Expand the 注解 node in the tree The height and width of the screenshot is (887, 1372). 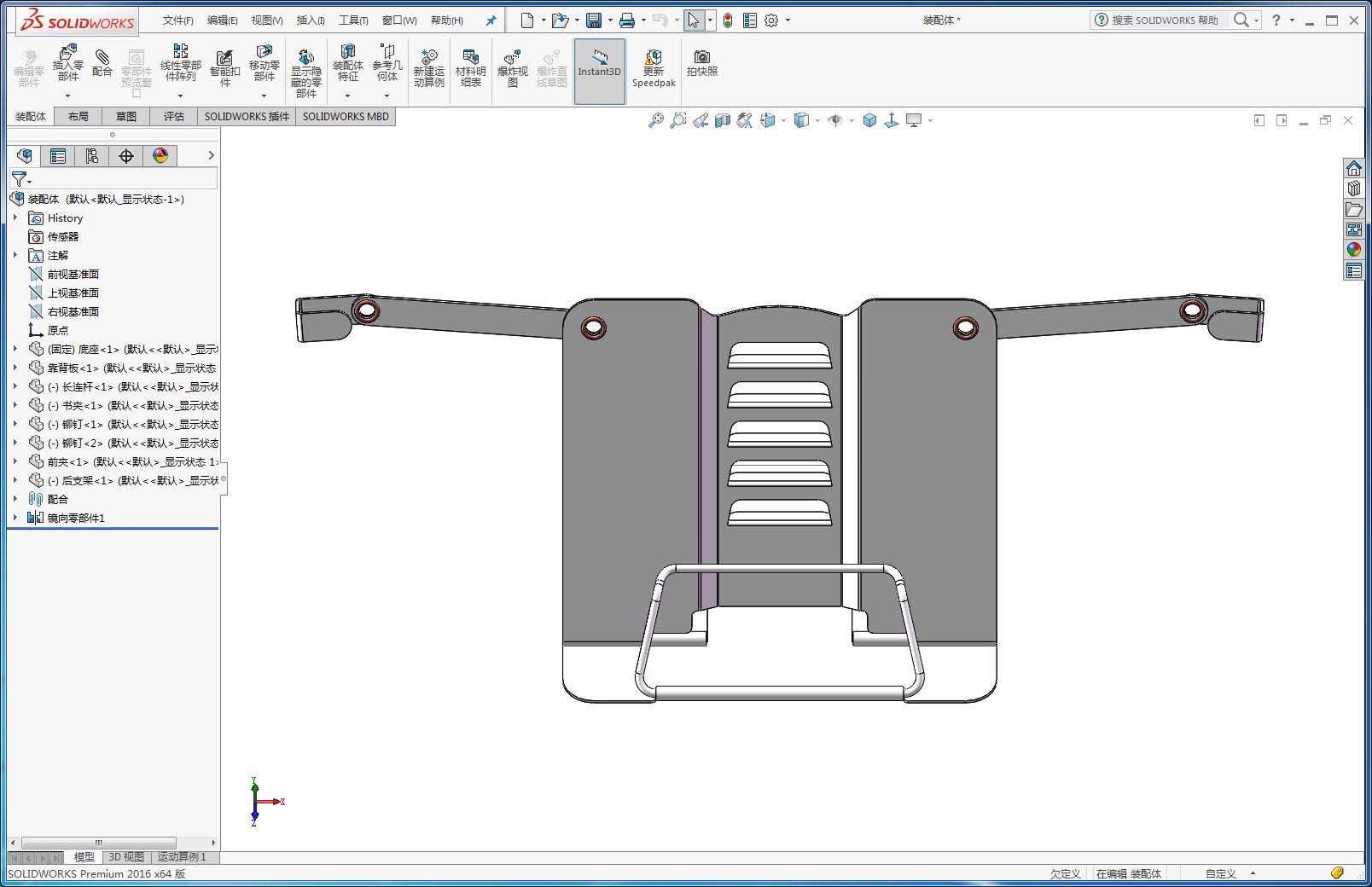click(15, 256)
